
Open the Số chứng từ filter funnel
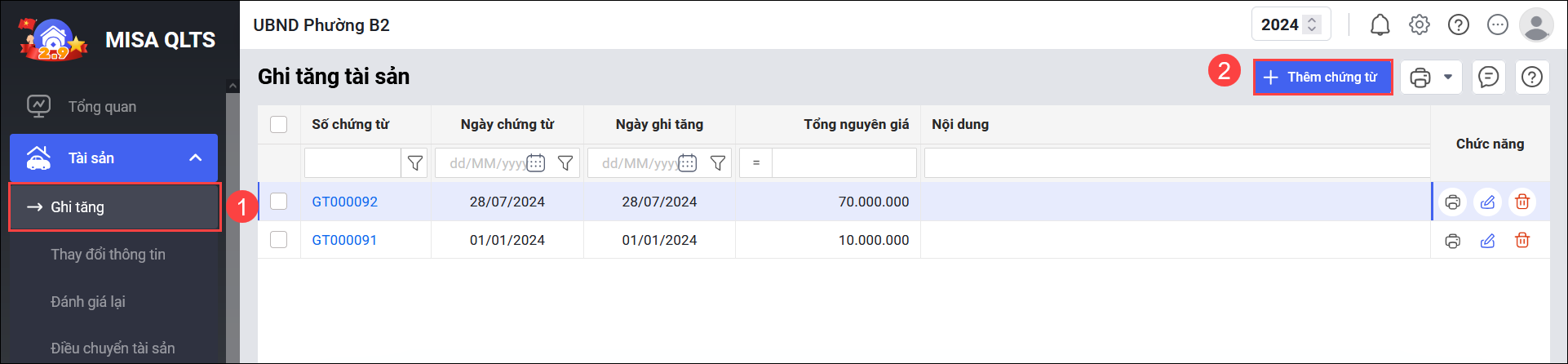coord(415,163)
